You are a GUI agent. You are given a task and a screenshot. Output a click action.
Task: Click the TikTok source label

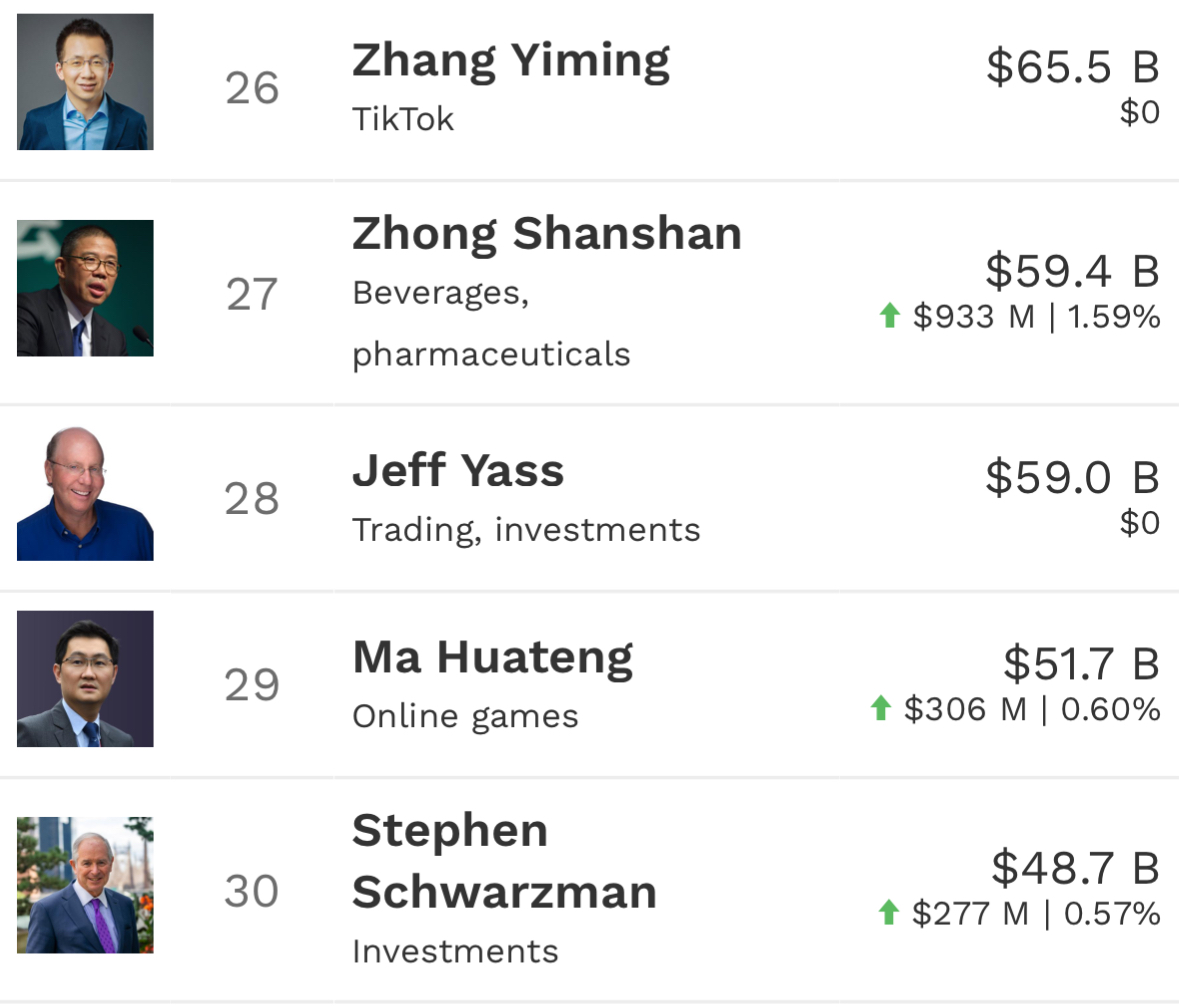pyautogui.click(x=403, y=119)
